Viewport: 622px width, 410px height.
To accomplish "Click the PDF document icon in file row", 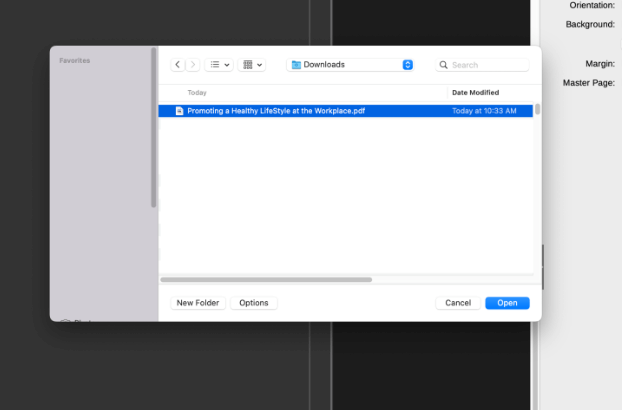I will [179, 111].
